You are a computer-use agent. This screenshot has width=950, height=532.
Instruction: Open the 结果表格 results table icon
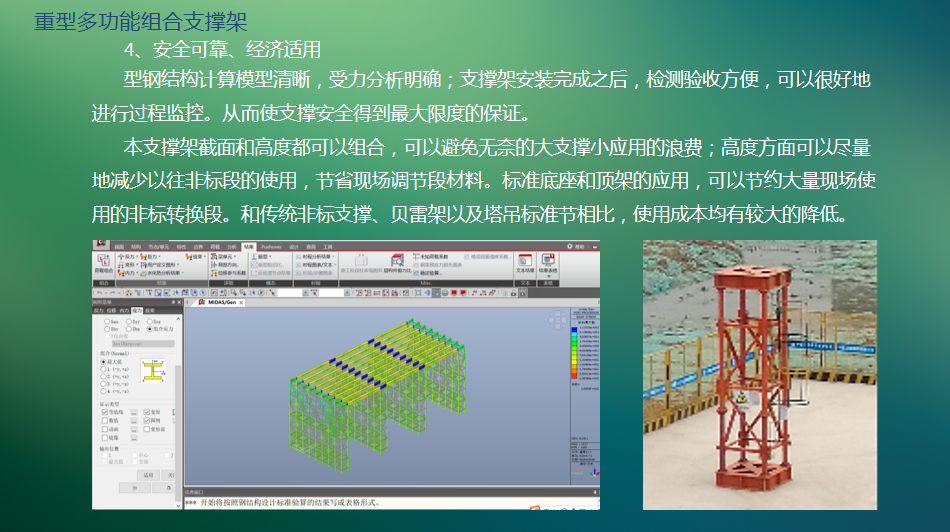tap(548, 265)
